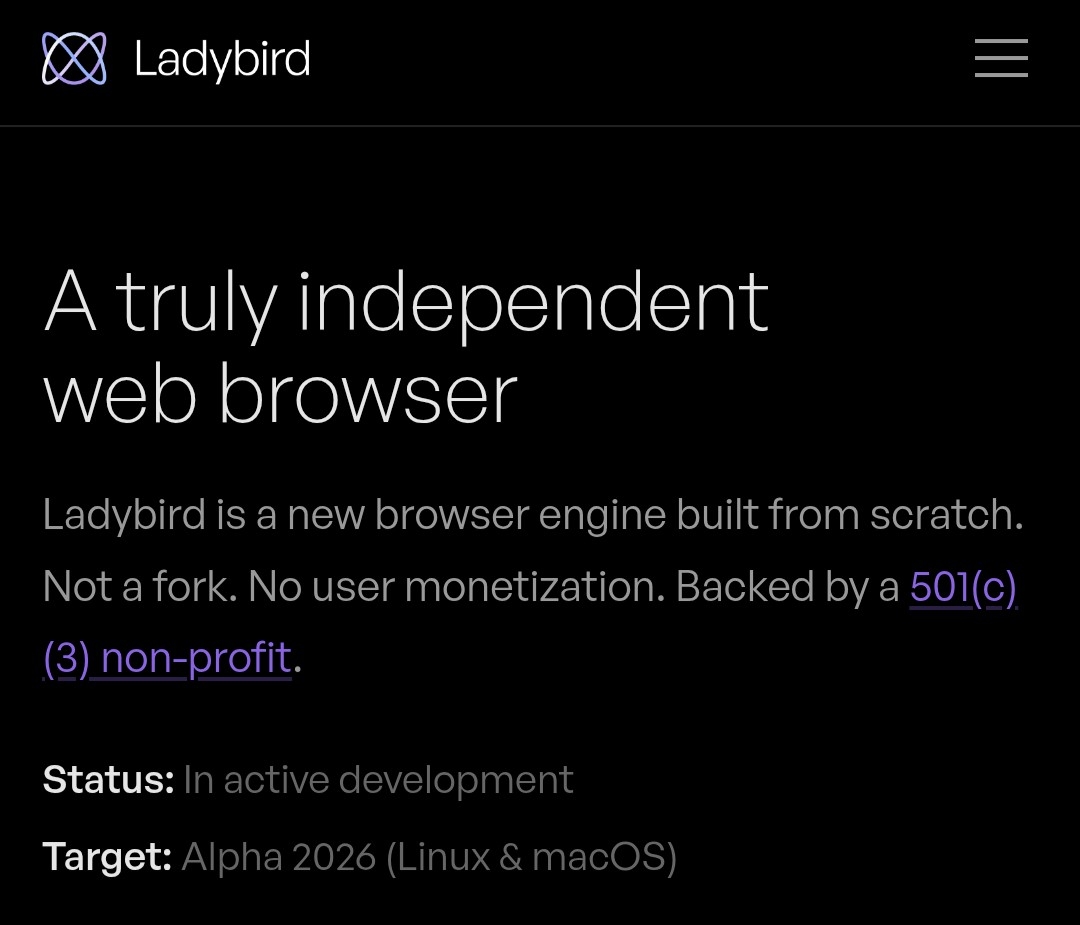This screenshot has height=925, width=1080.
Task: Click the "Target:" label
Action: click(x=107, y=858)
